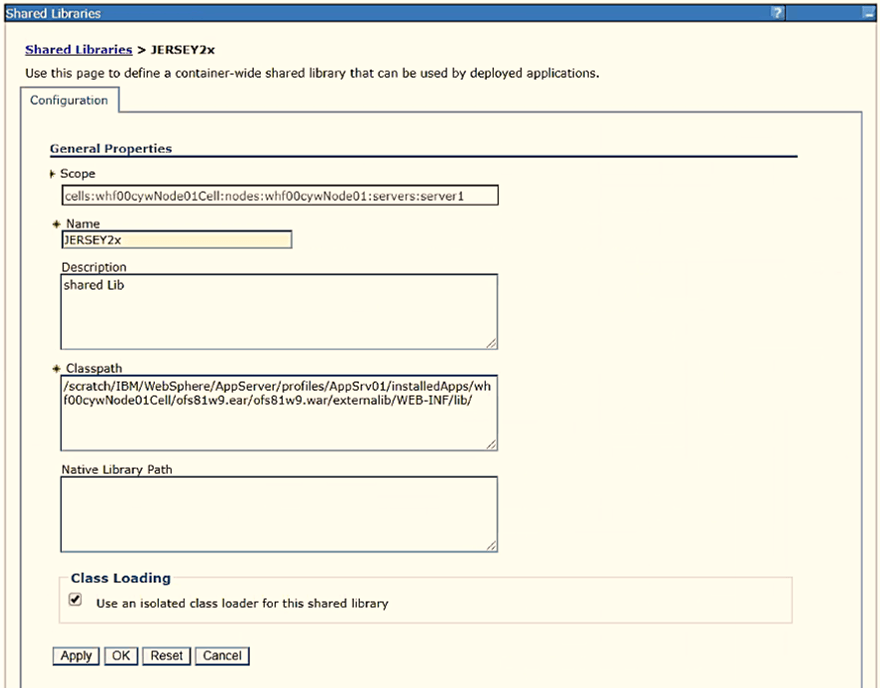The width and height of the screenshot is (880, 688).
Task: Click the Description field label
Action: click(94, 267)
